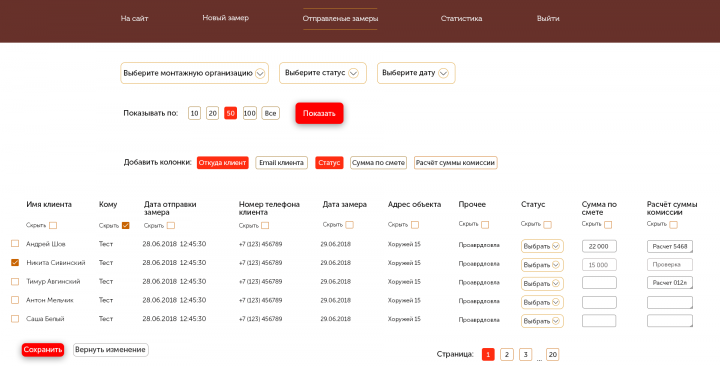720x366 pixels.
Task: Open status 'Выбрать' dropdown for Саша Белый
Action: click(542, 321)
